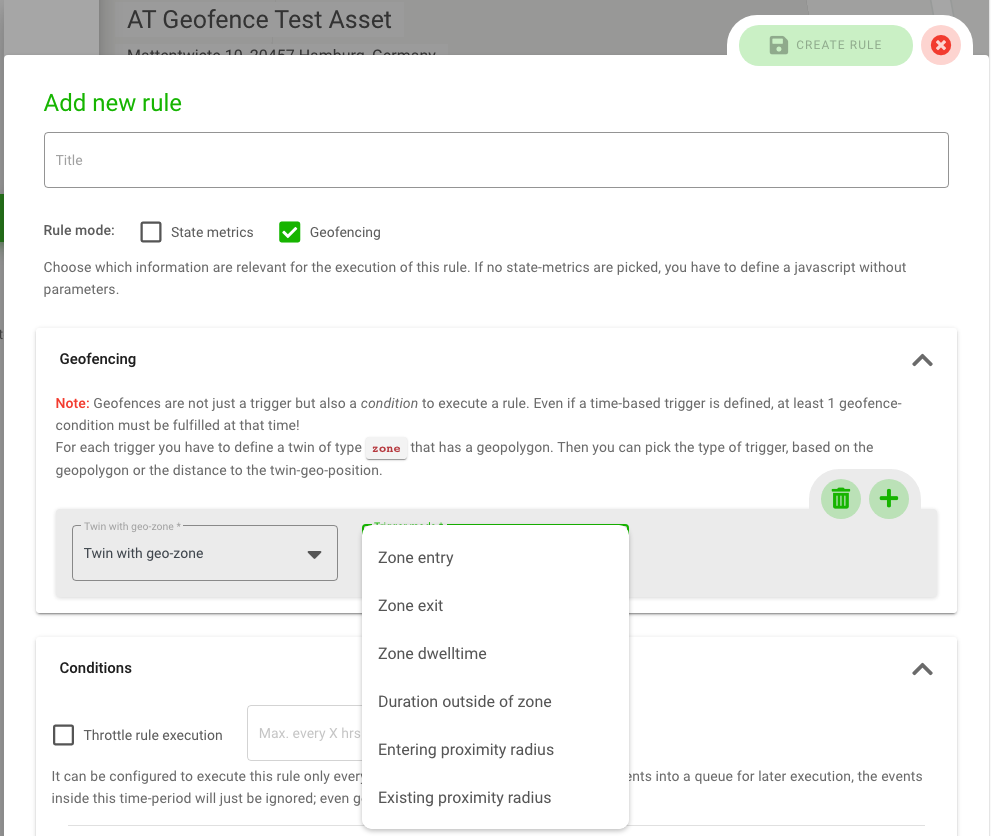Select Entering proximity radius option
This screenshot has width=991, height=836.
pos(465,750)
